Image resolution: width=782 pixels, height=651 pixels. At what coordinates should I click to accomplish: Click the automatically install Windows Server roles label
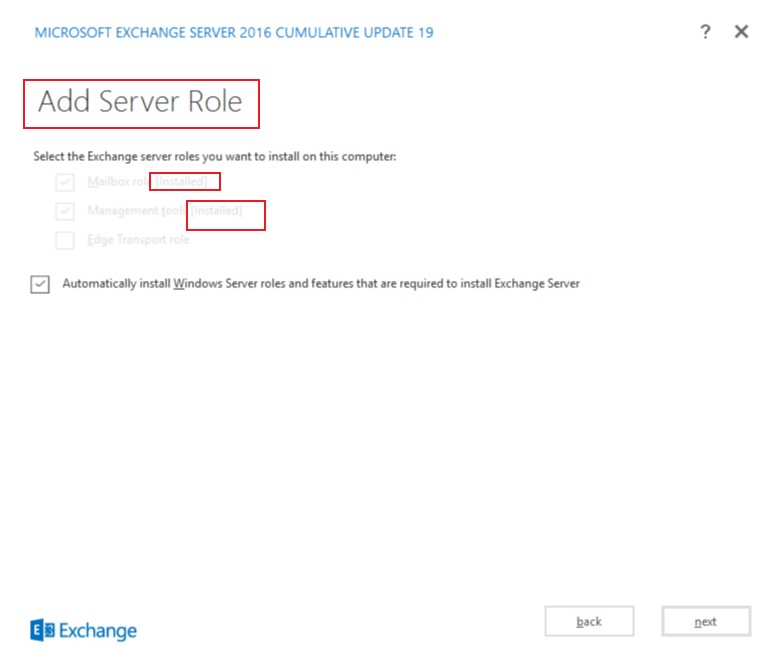[x=321, y=283]
